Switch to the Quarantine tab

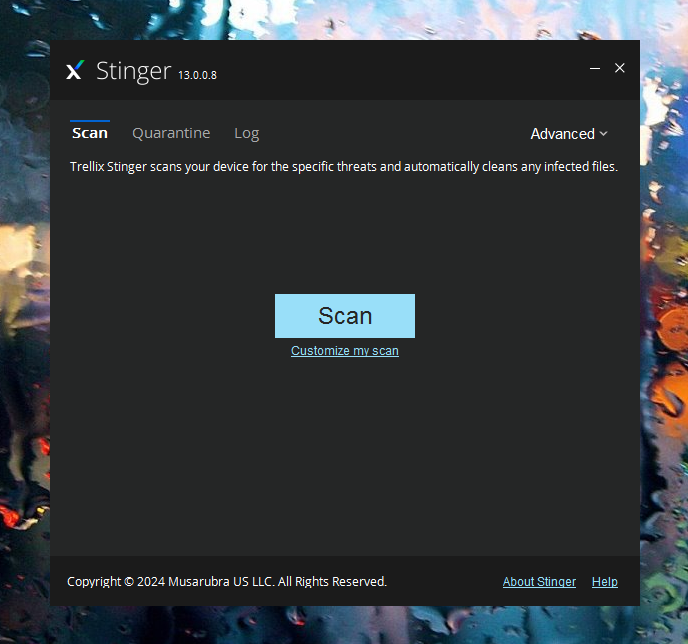pyautogui.click(x=171, y=133)
